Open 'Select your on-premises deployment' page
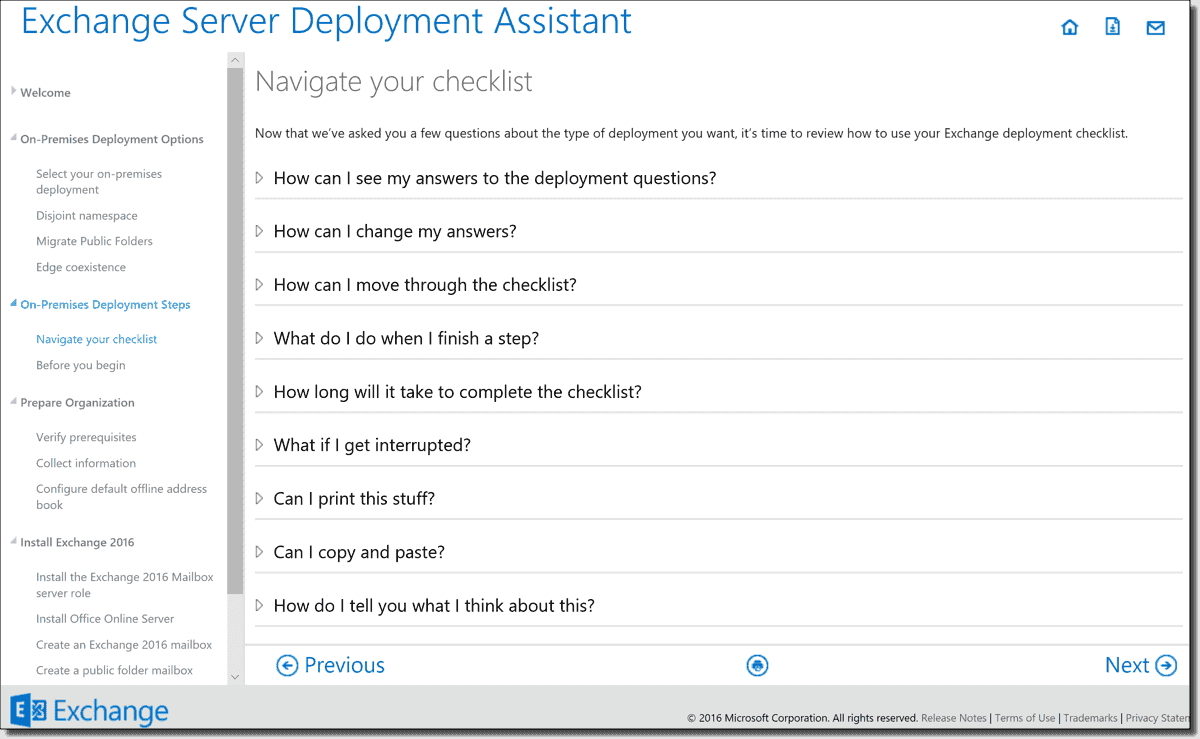The height and width of the screenshot is (739, 1200). [99, 182]
